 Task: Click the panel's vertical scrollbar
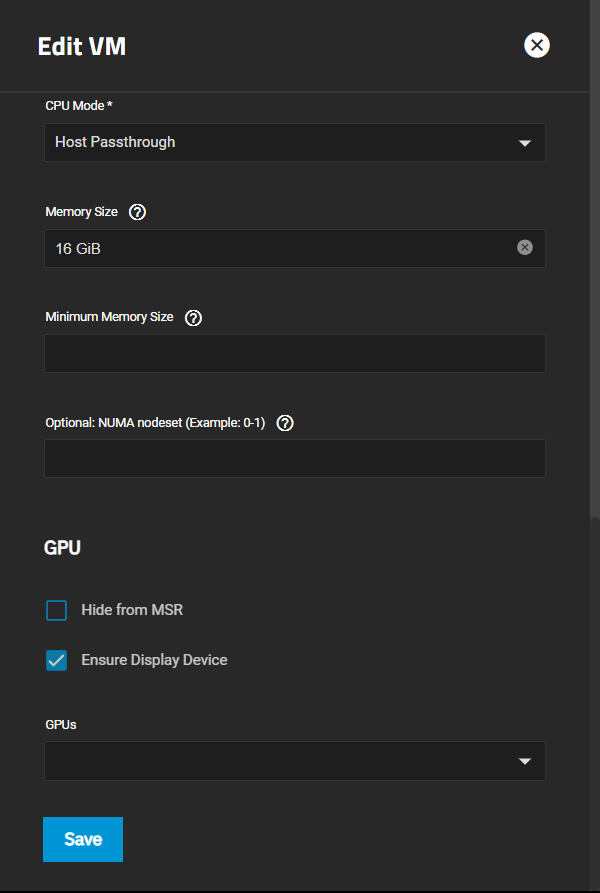pos(595,701)
